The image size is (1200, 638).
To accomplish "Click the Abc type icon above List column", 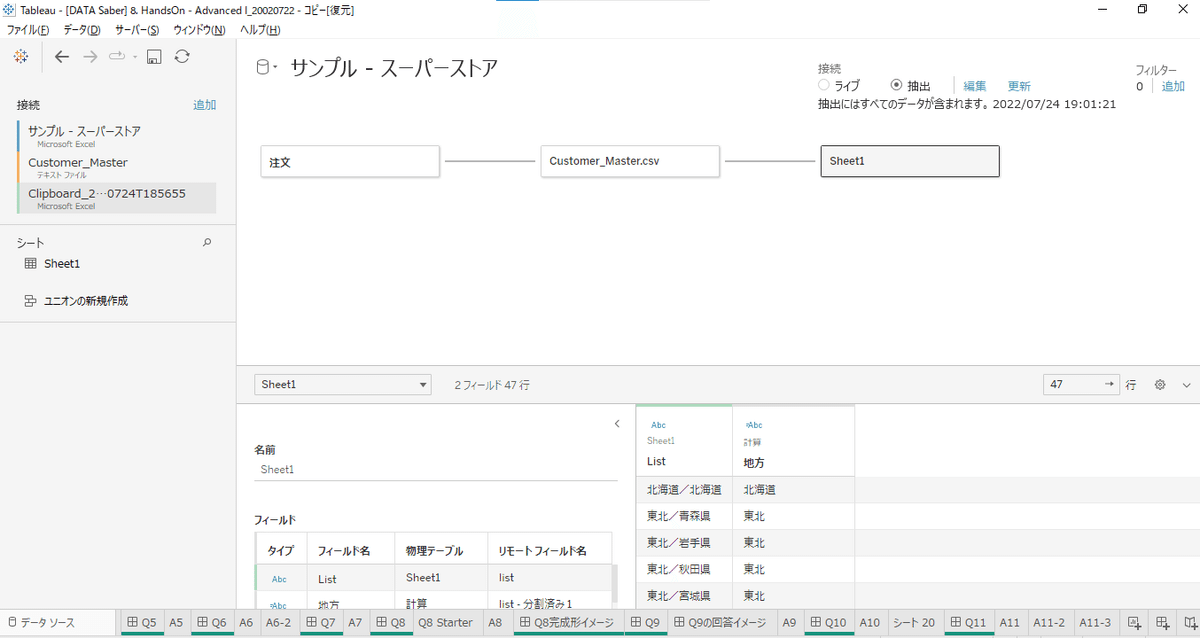I will point(658,424).
